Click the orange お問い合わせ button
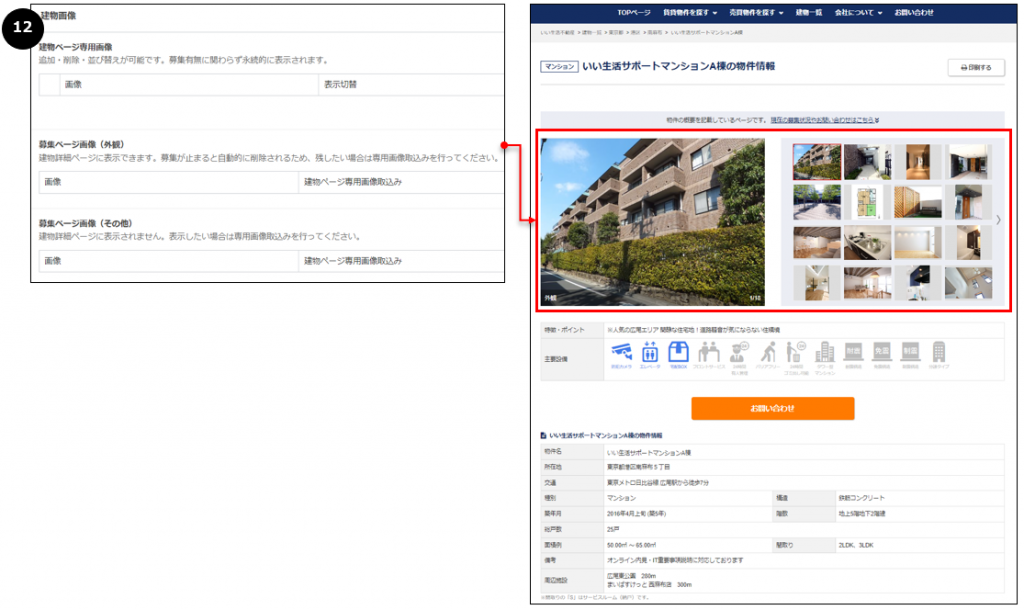The image size is (1024, 610). (x=772, y=409)
